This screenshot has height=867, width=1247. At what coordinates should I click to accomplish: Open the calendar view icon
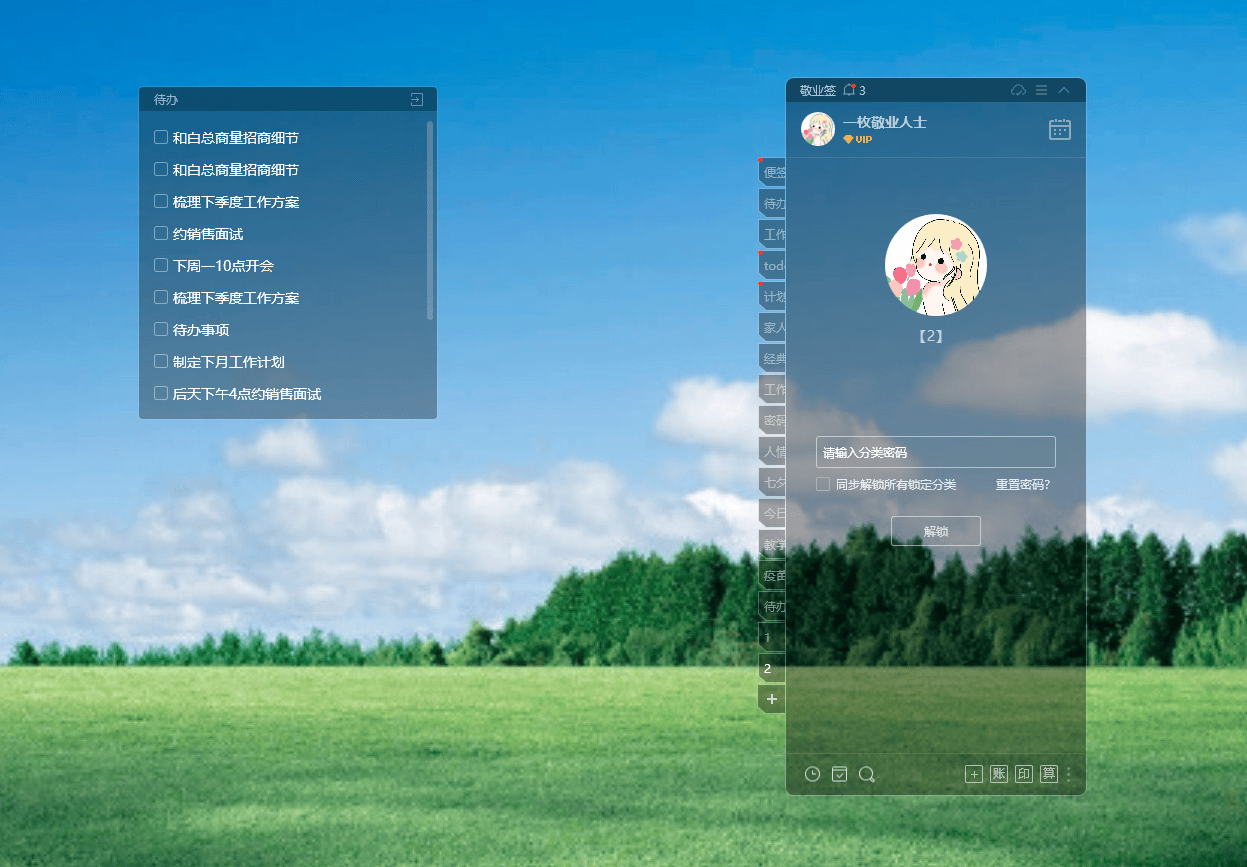pos(1059,129)
